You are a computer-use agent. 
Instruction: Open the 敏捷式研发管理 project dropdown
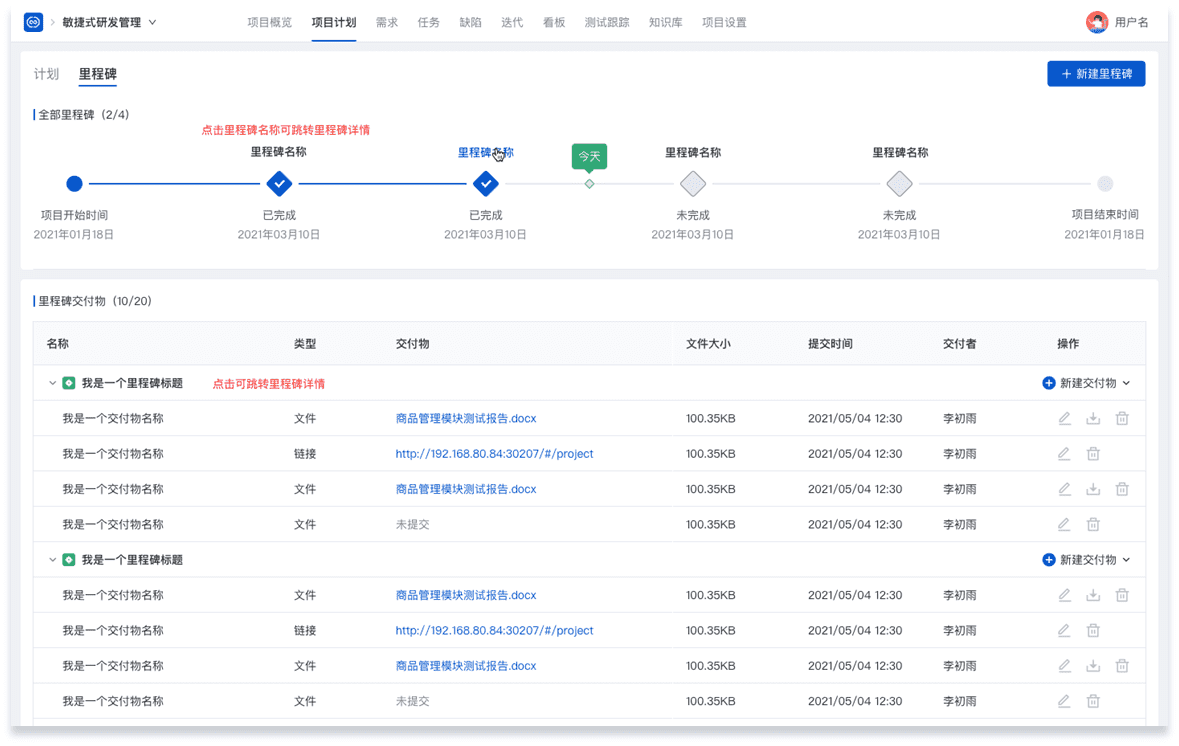click(109, 23)
